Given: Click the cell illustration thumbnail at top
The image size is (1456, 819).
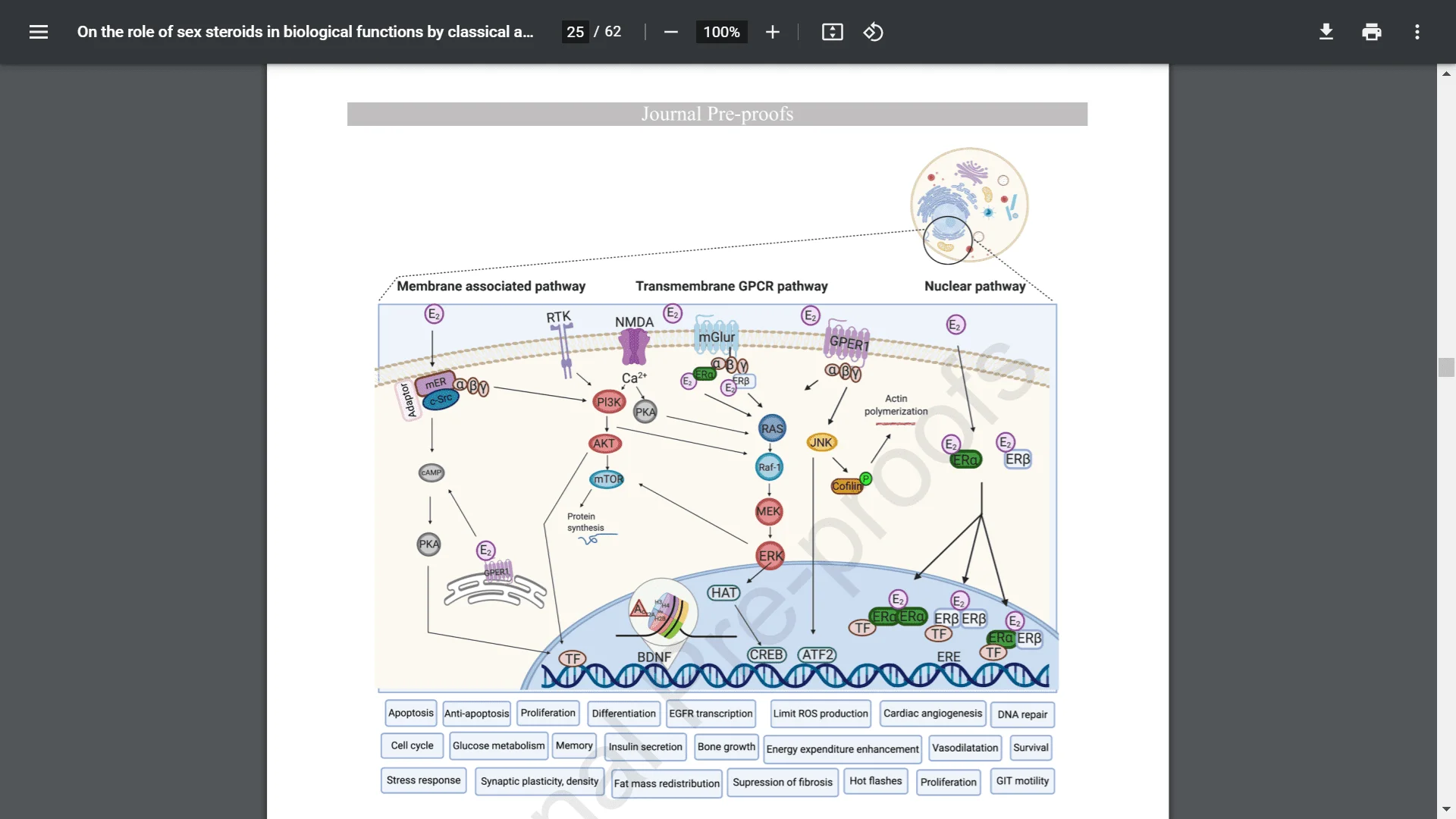Looking at the screenshot, I should (x=969, y=206).
